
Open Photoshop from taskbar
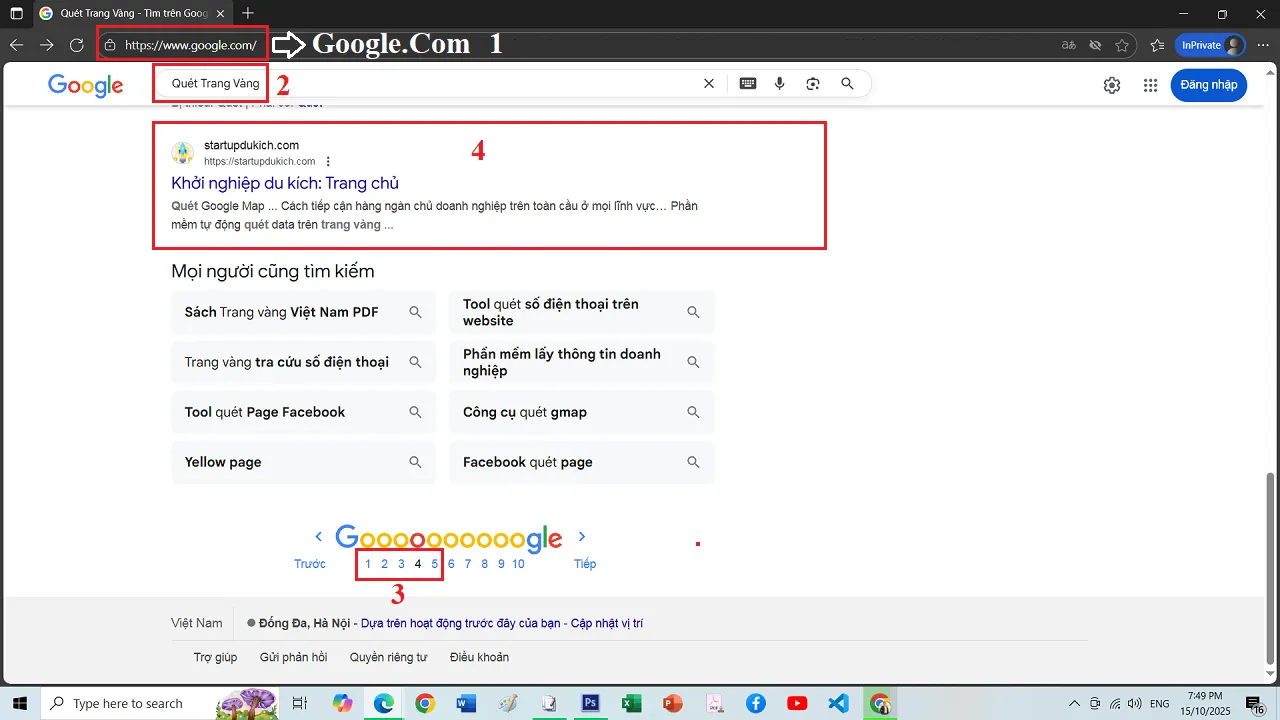(590, 703)
